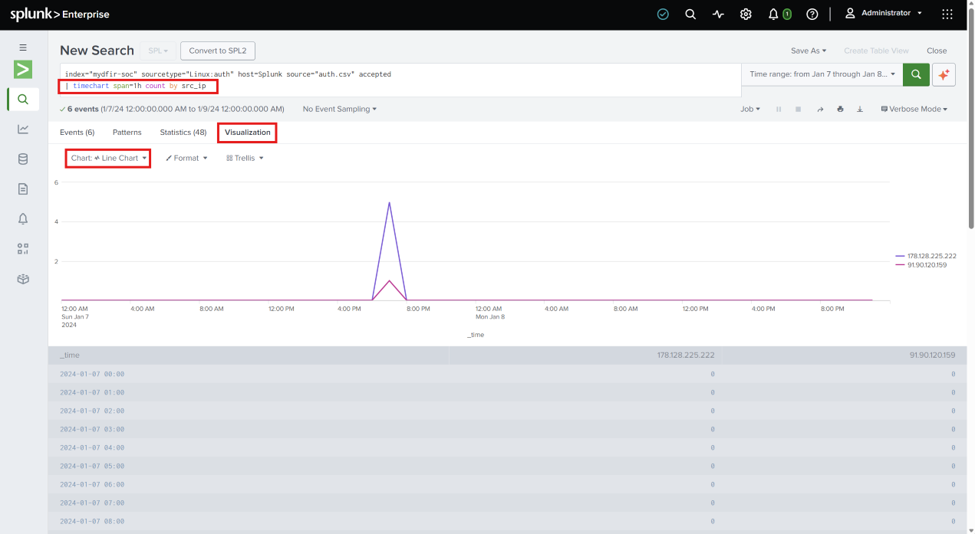This screenshot has height=534, width=975.
Task: Open the notifications bell in the top bar
Action: point(773,14)
